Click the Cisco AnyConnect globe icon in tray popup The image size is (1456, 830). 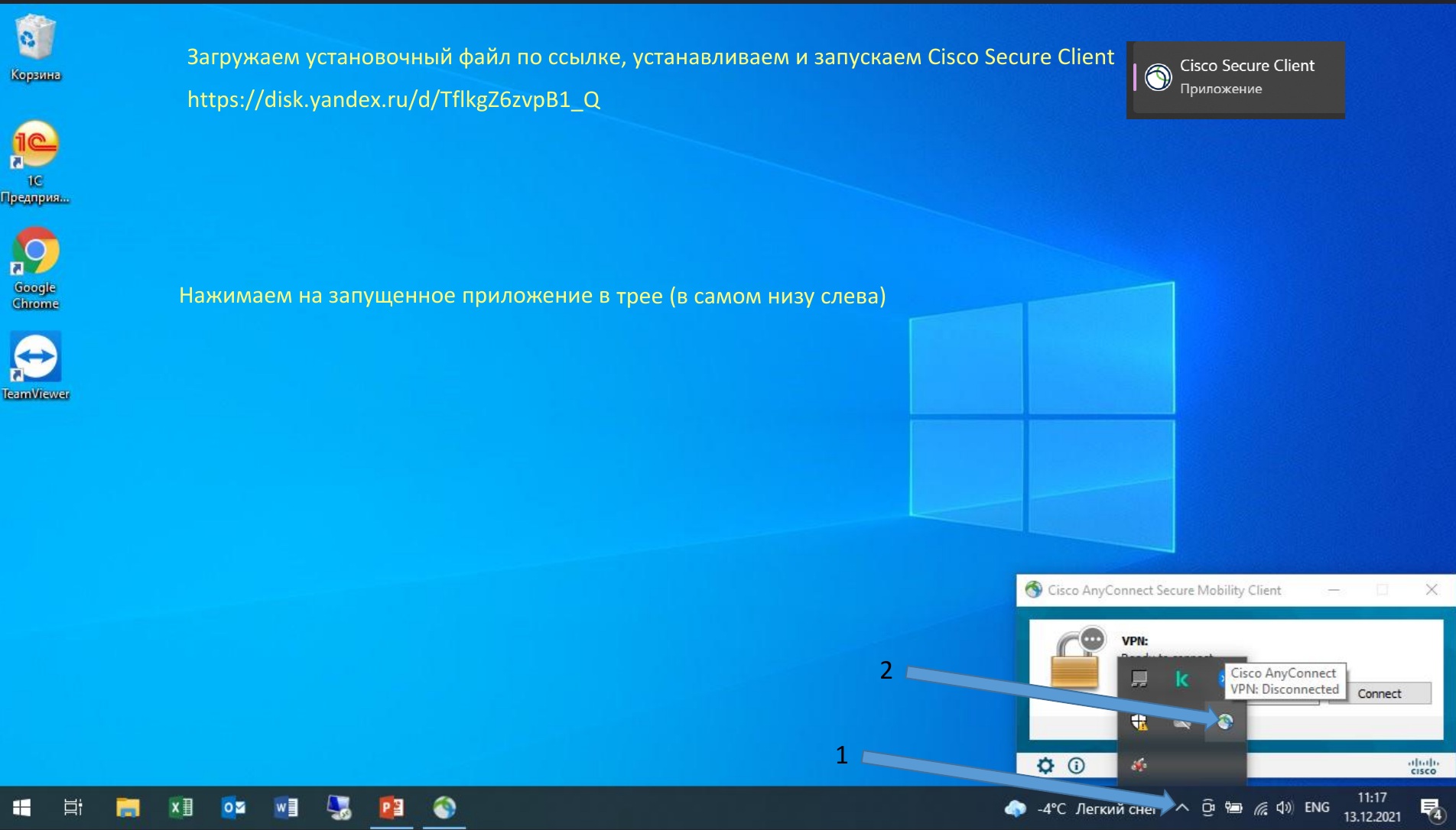(1225, 721)
